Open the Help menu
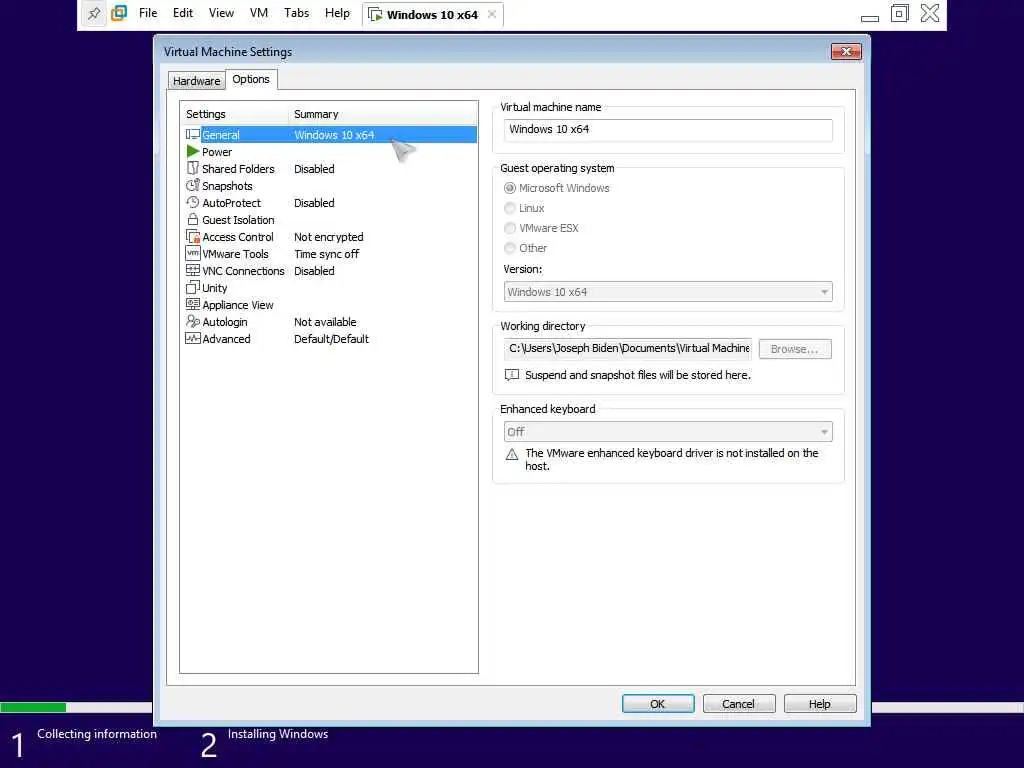This screenshot has width=1024, height=768. [338, 13]
